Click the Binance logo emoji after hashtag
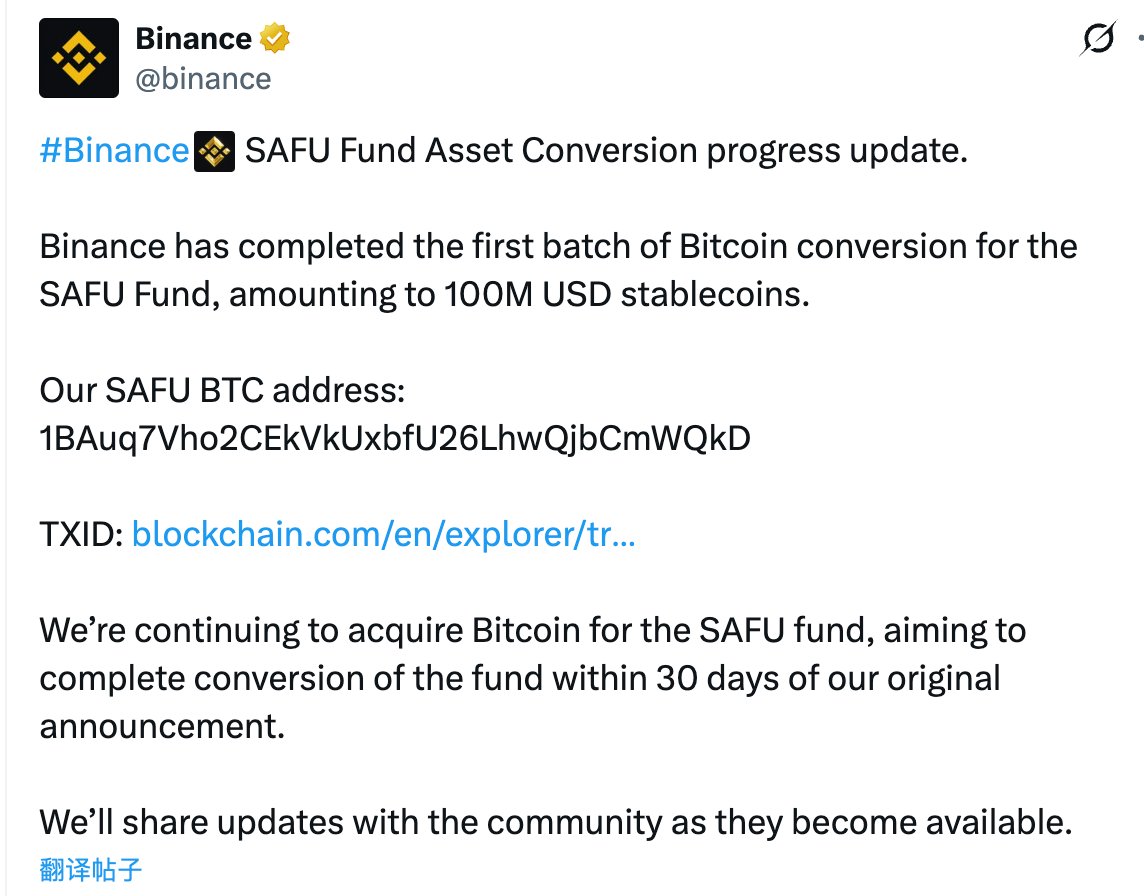Viewport: 1144px width, 896px height. [x=214, y=151]
